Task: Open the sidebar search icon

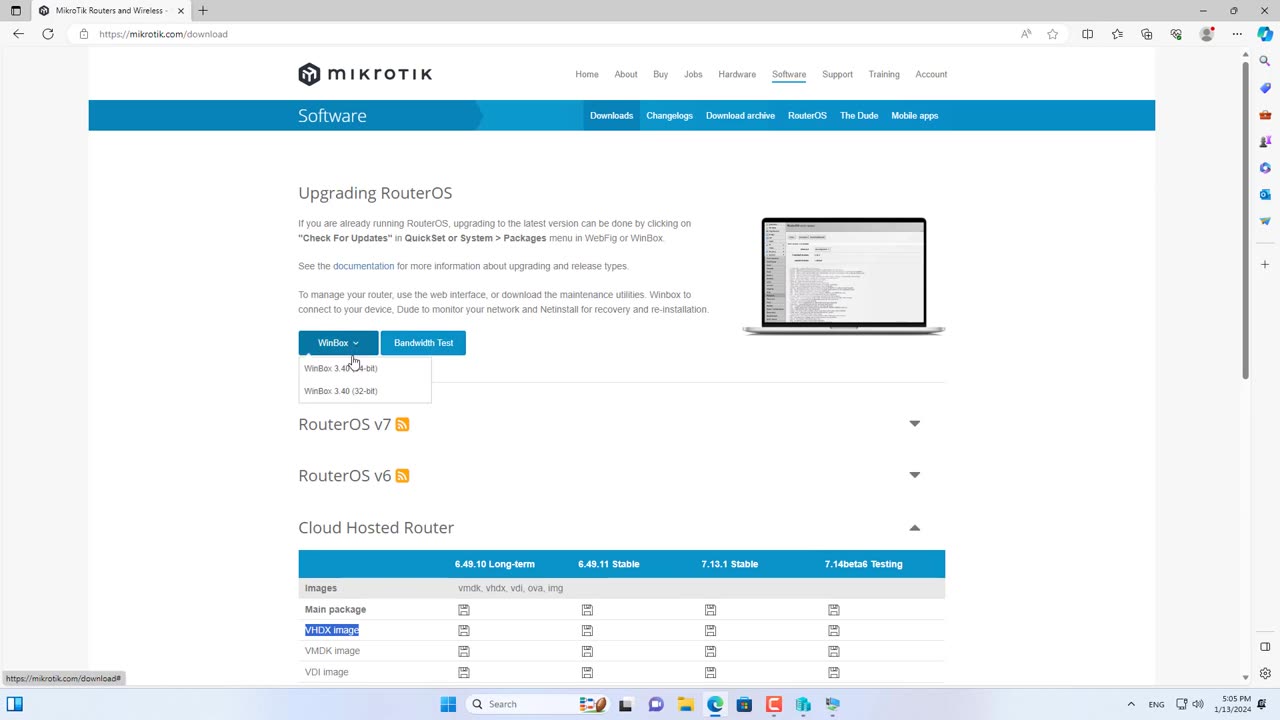Action: coord(1265,61)
